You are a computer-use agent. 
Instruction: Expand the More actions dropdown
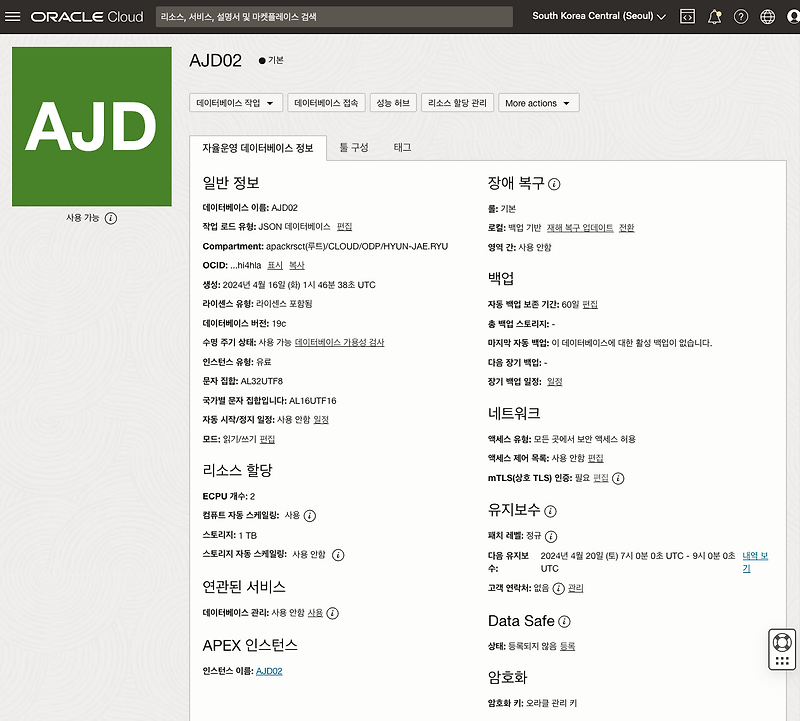click(x=539, y=102)
